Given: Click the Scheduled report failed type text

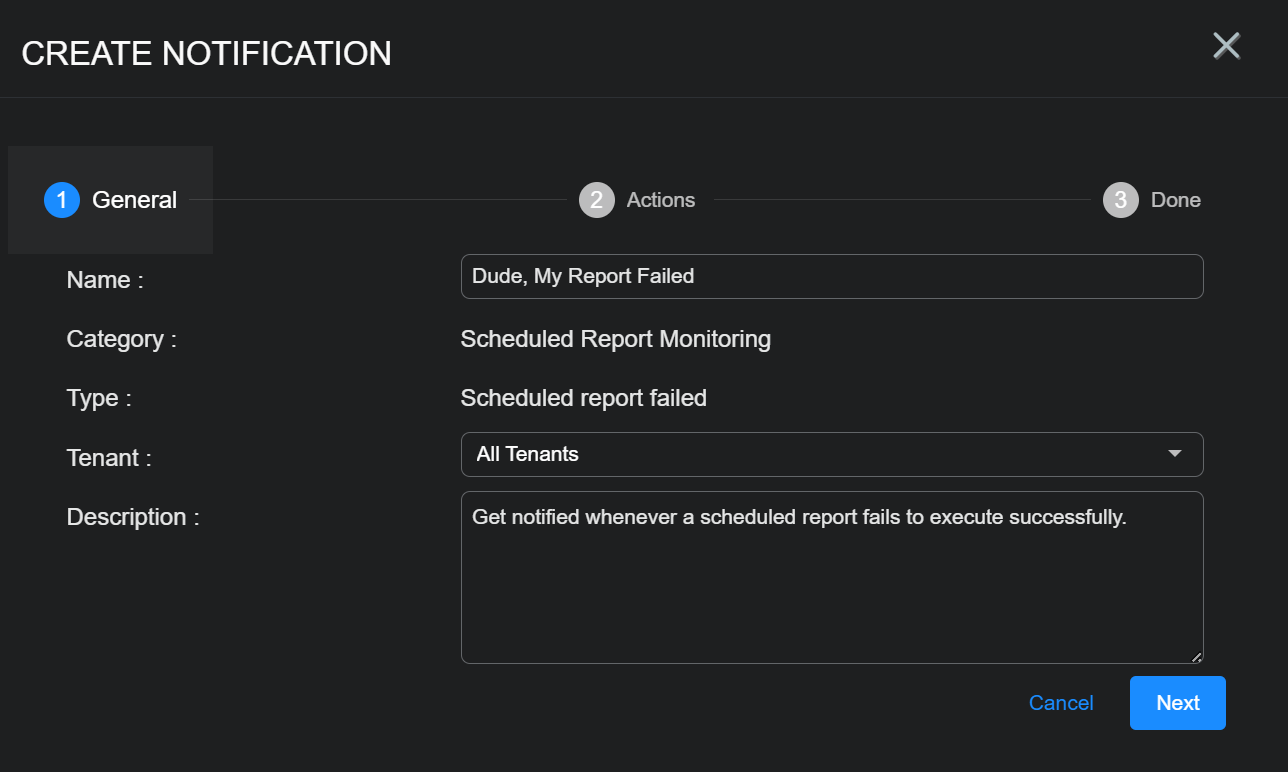Looking at the screenshot, I should [x=583, y=398].
